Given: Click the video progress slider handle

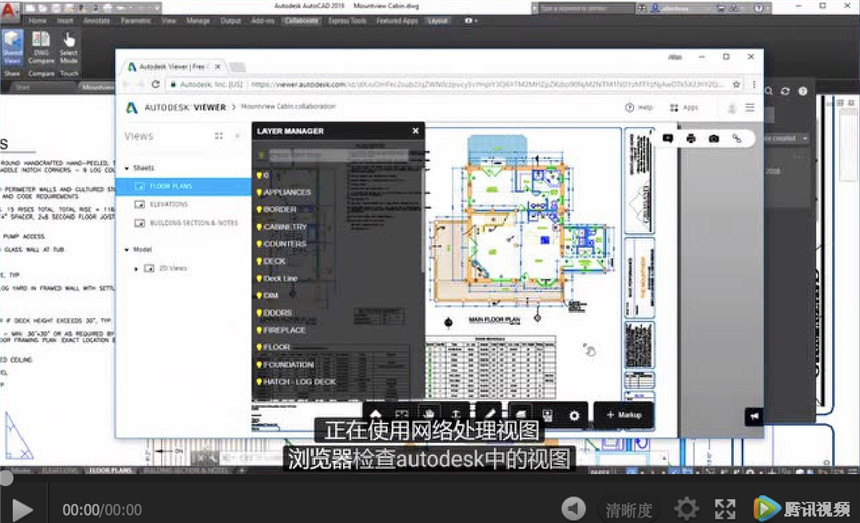Looking at the screenshot, I should [5, 478].
